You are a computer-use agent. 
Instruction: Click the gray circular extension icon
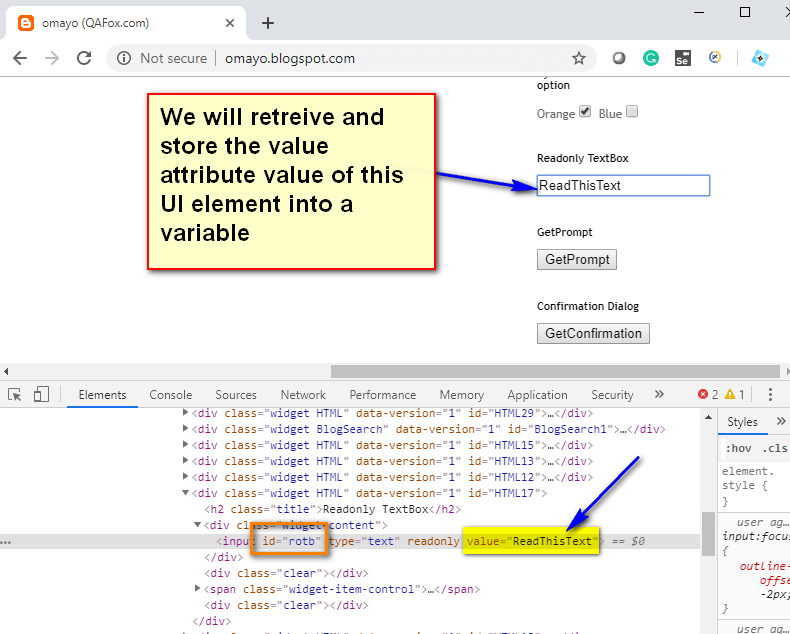619,58
